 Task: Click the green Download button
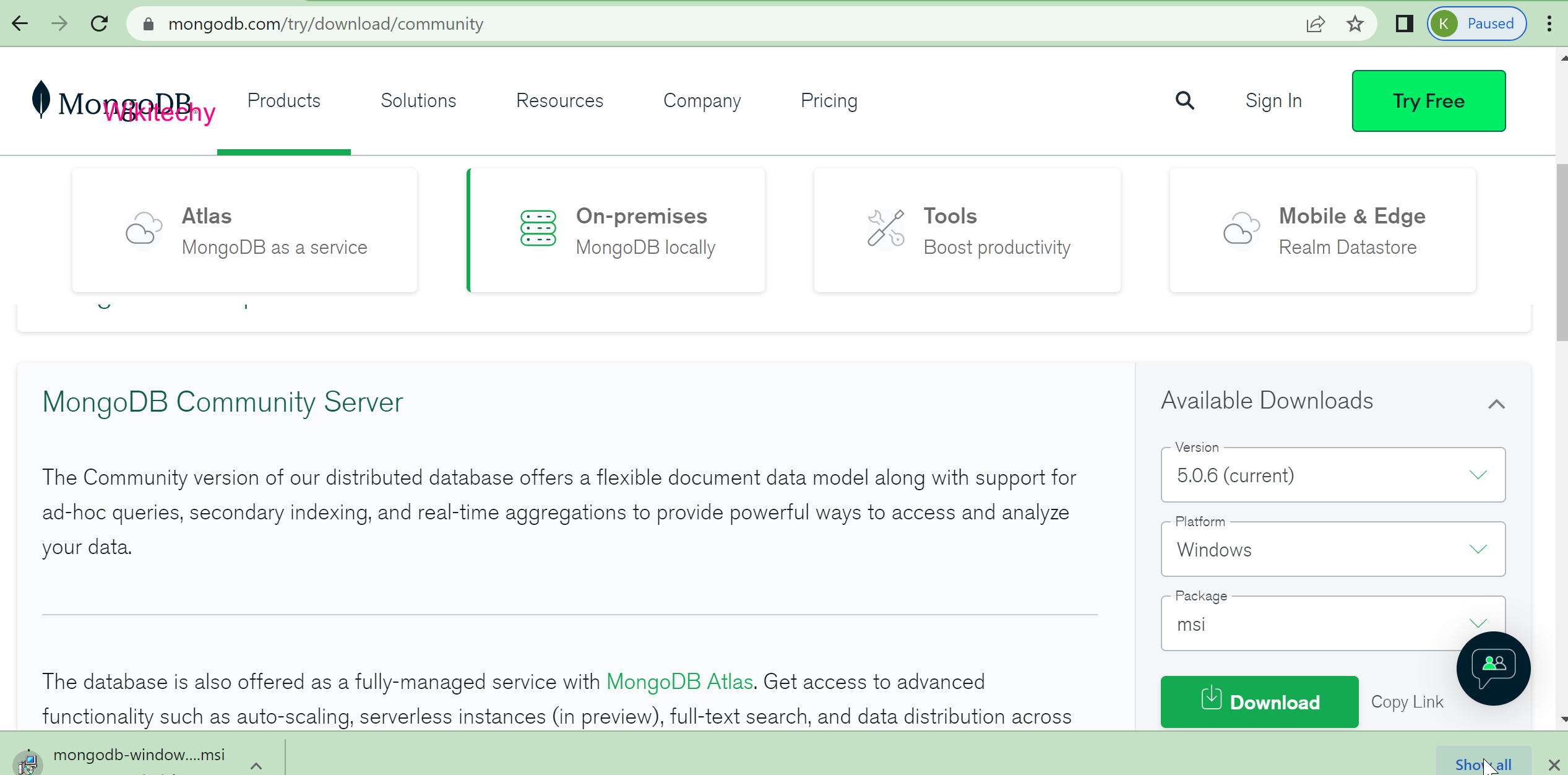(x=1259, y=702)
